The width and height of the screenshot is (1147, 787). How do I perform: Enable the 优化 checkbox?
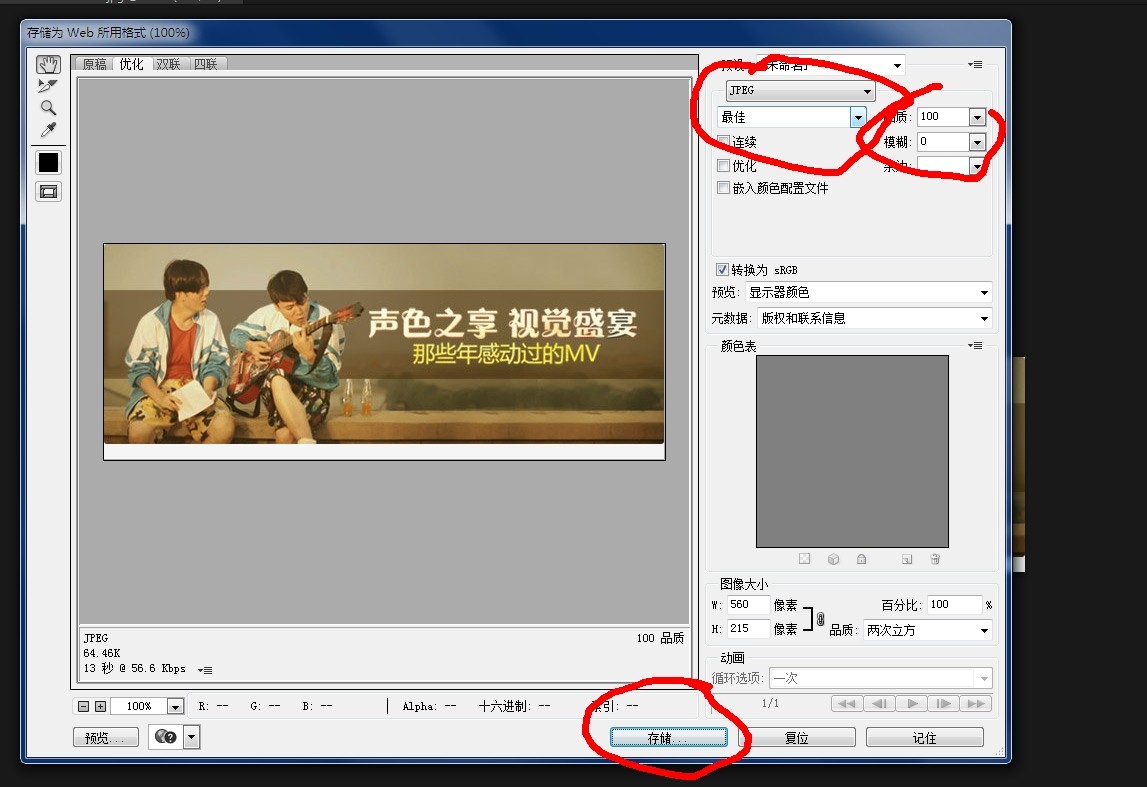pyautogui.click(x=723, y=165)
